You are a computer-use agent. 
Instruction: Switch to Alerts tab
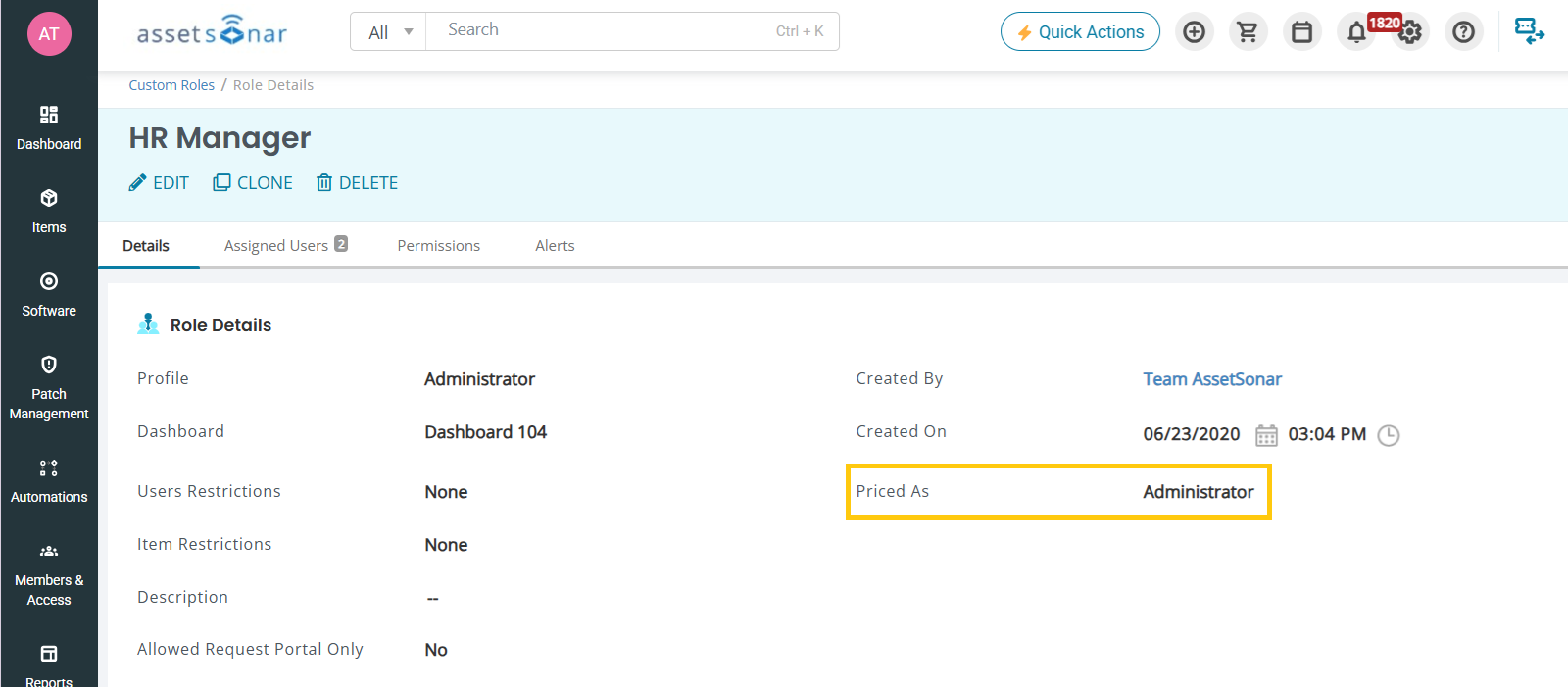pos(555,246)
